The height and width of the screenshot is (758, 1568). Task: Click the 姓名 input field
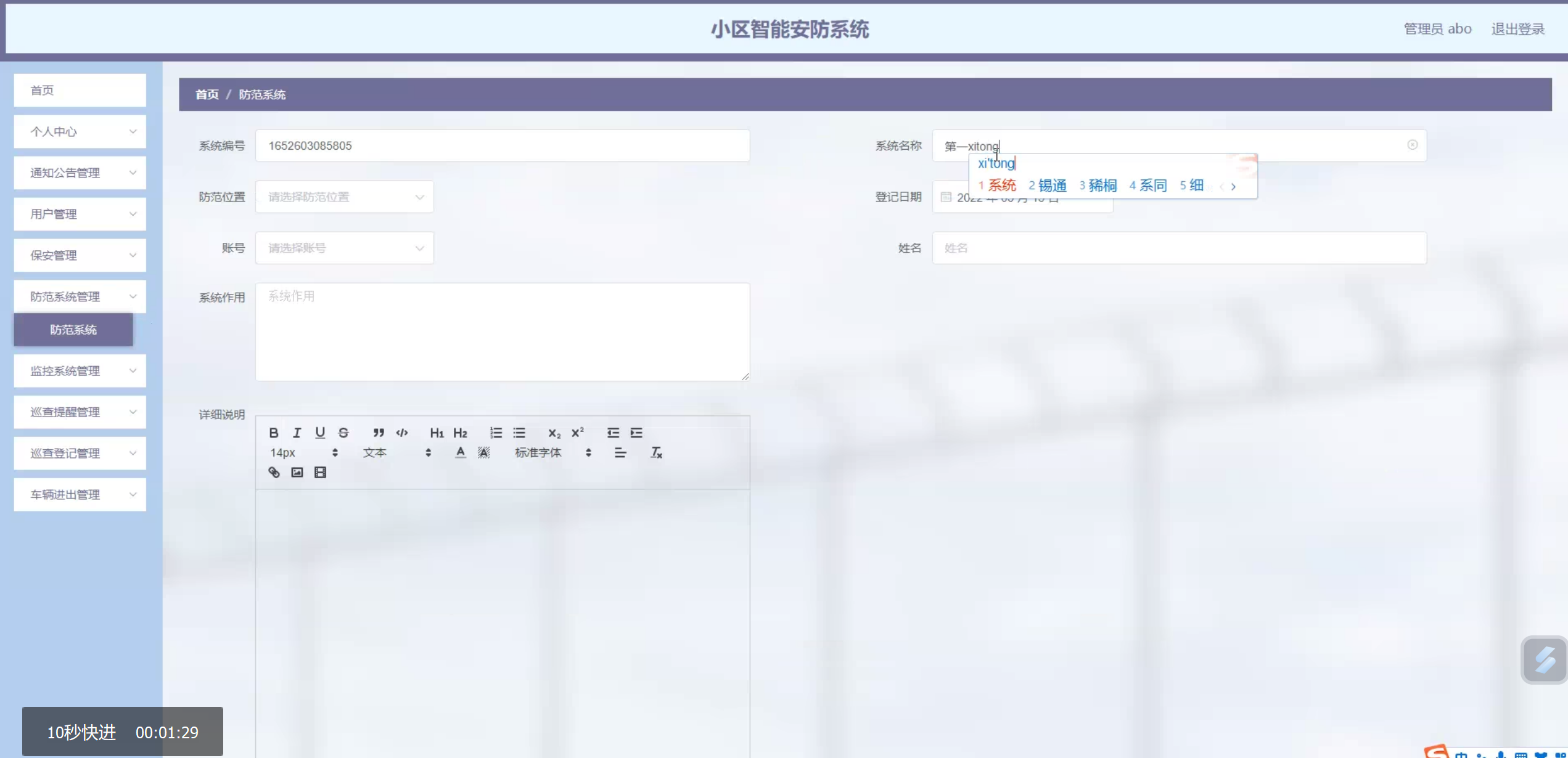pyautogui.click(x=1179, y=248)
